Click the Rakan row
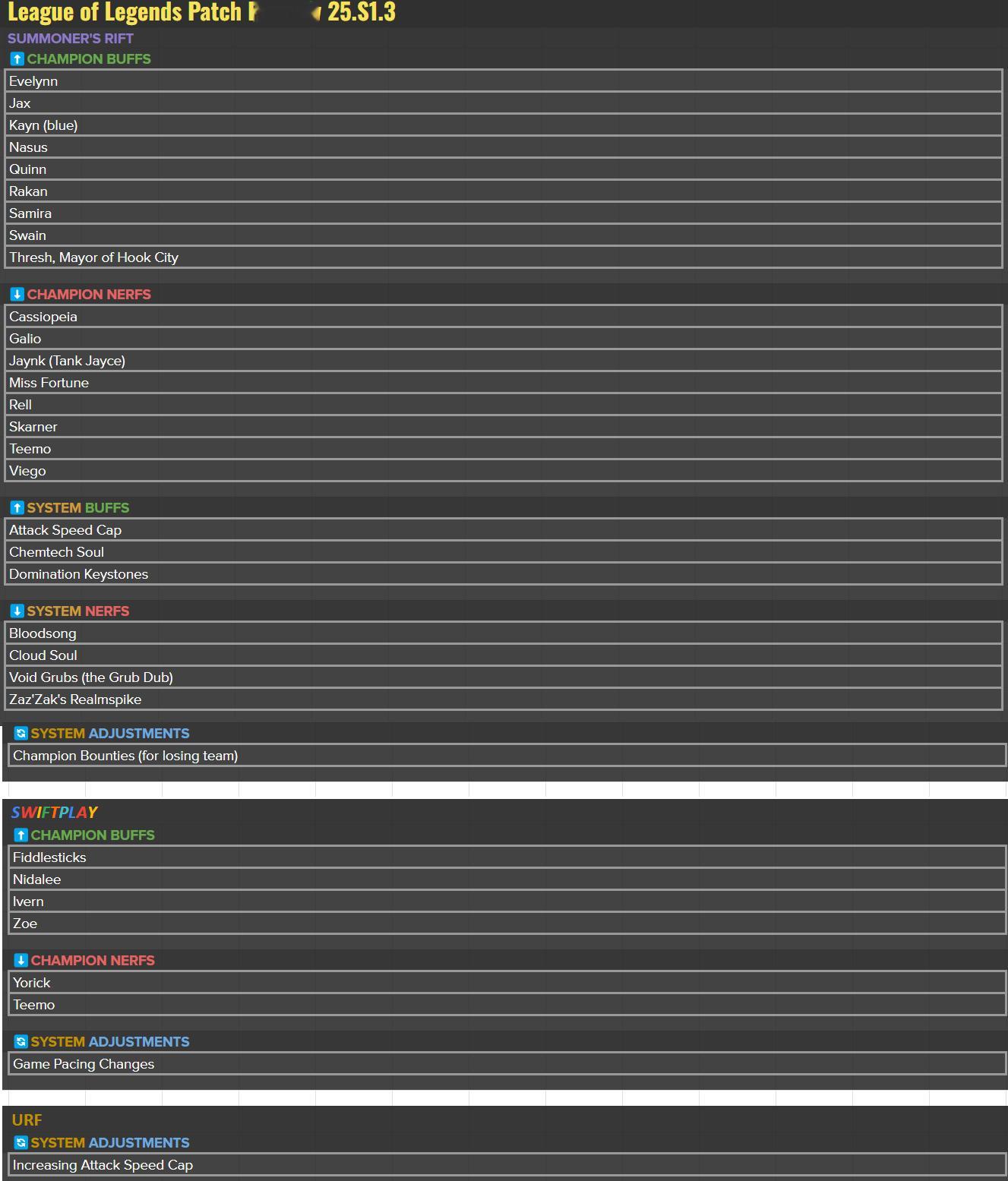The width and height of the screenshot is (1008, 1181). 504,191
